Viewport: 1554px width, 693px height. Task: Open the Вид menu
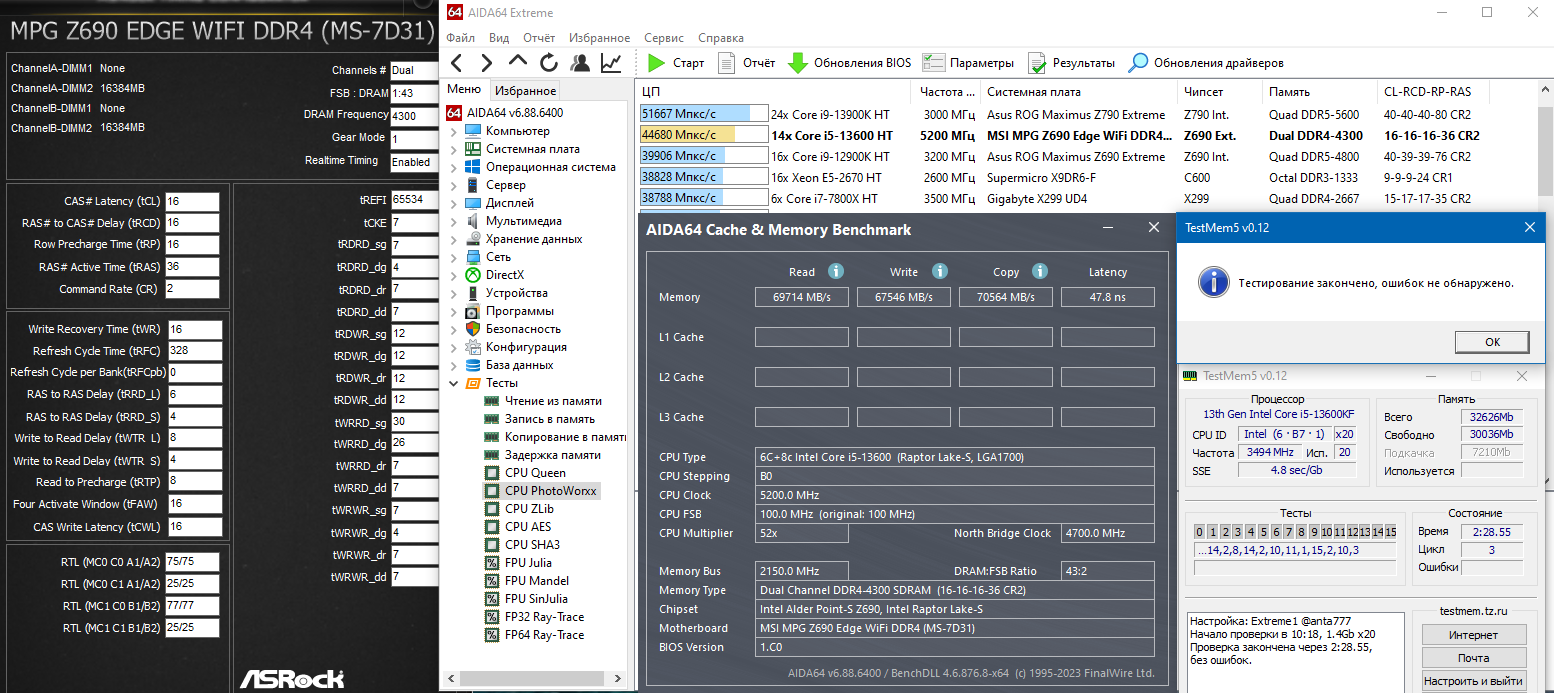499,38
